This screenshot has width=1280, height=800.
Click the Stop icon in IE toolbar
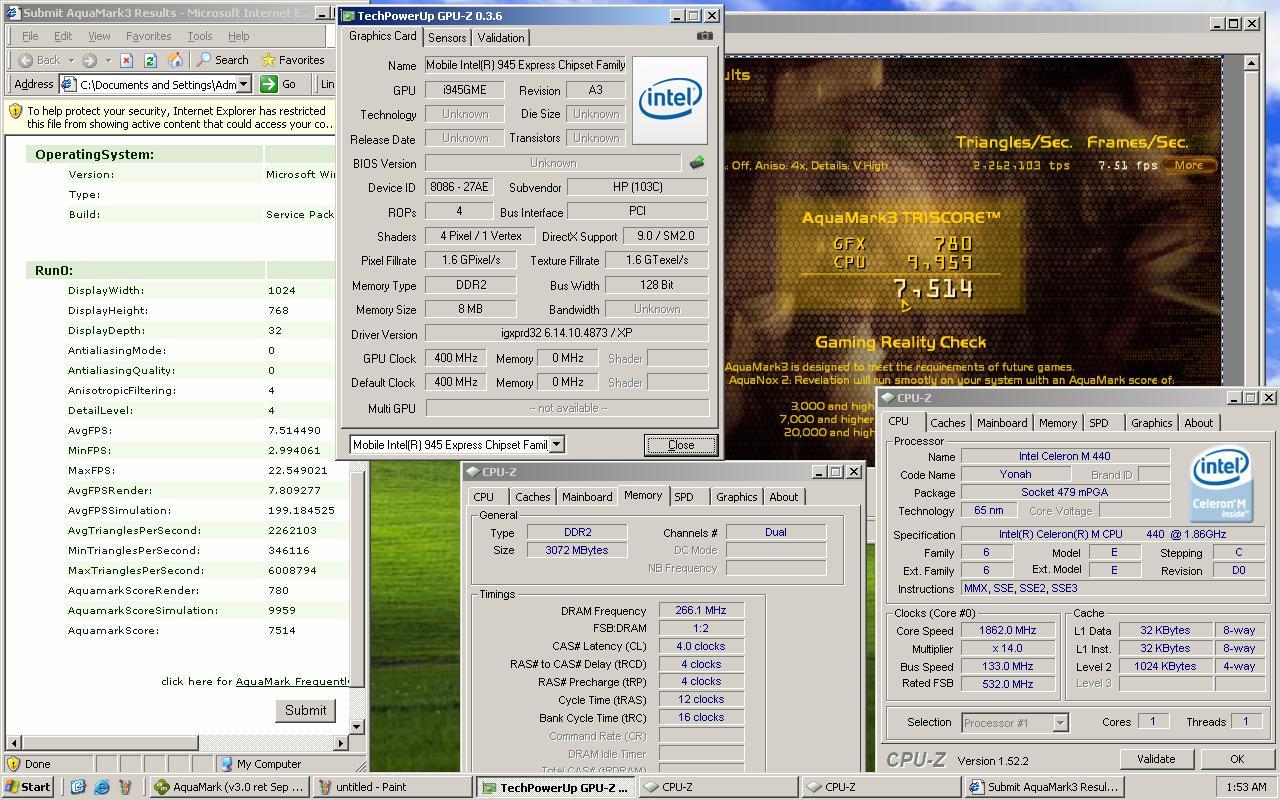(127, 60)
